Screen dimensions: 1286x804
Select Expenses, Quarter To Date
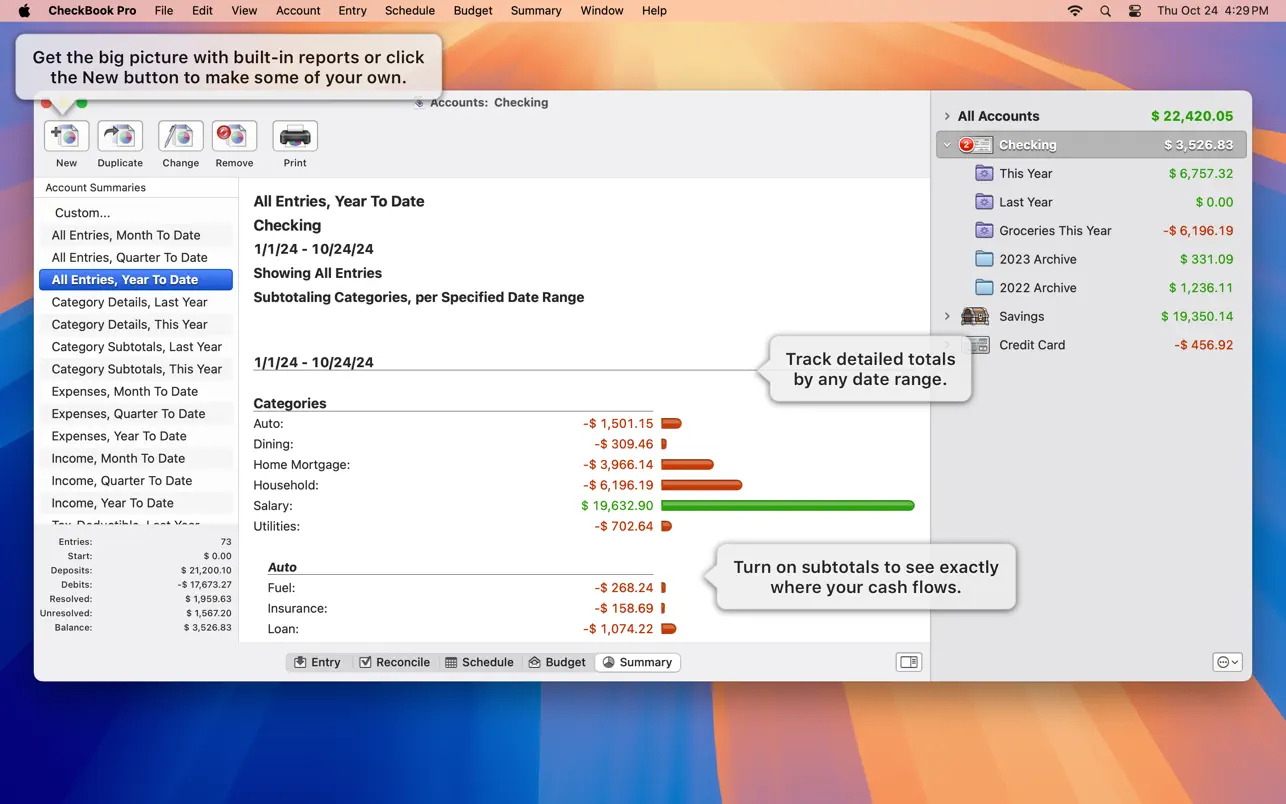coord(136,414)
